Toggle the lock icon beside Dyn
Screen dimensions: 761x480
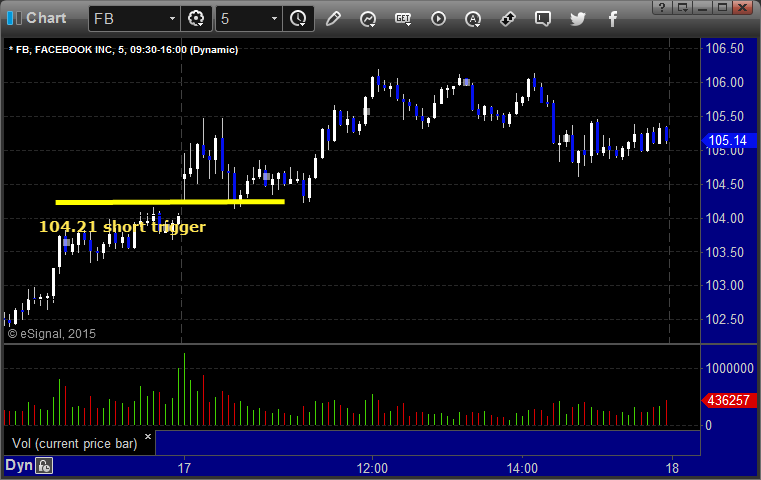coord(44,466)
